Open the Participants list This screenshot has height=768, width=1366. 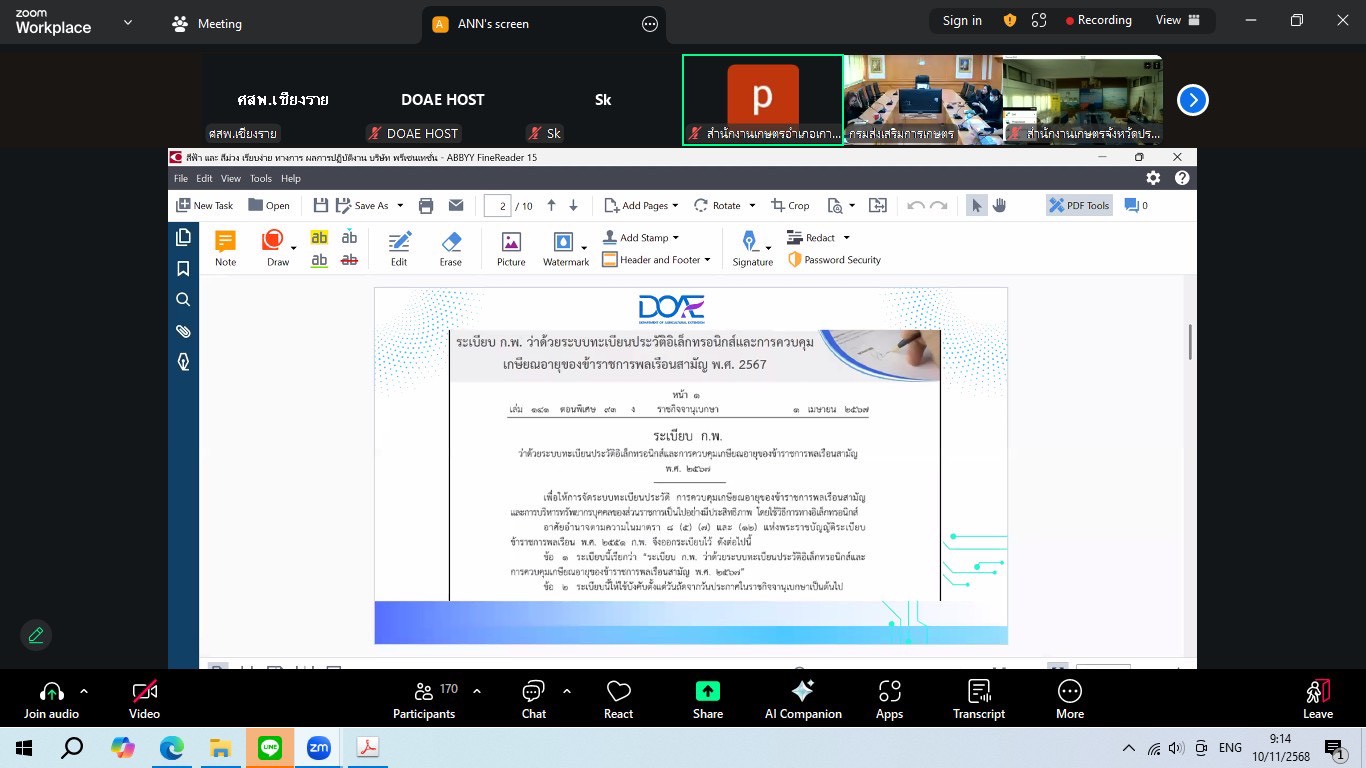[x=424, y=692]
